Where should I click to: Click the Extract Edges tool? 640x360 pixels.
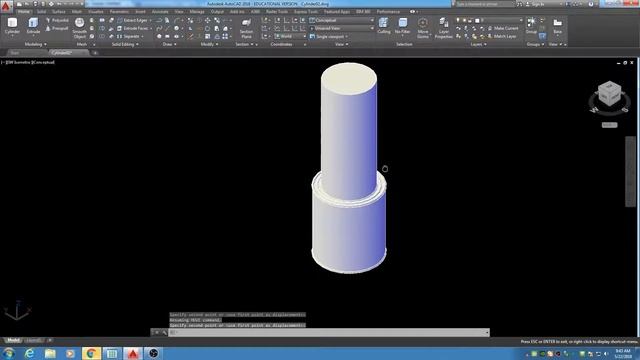[x=132, y=20]
